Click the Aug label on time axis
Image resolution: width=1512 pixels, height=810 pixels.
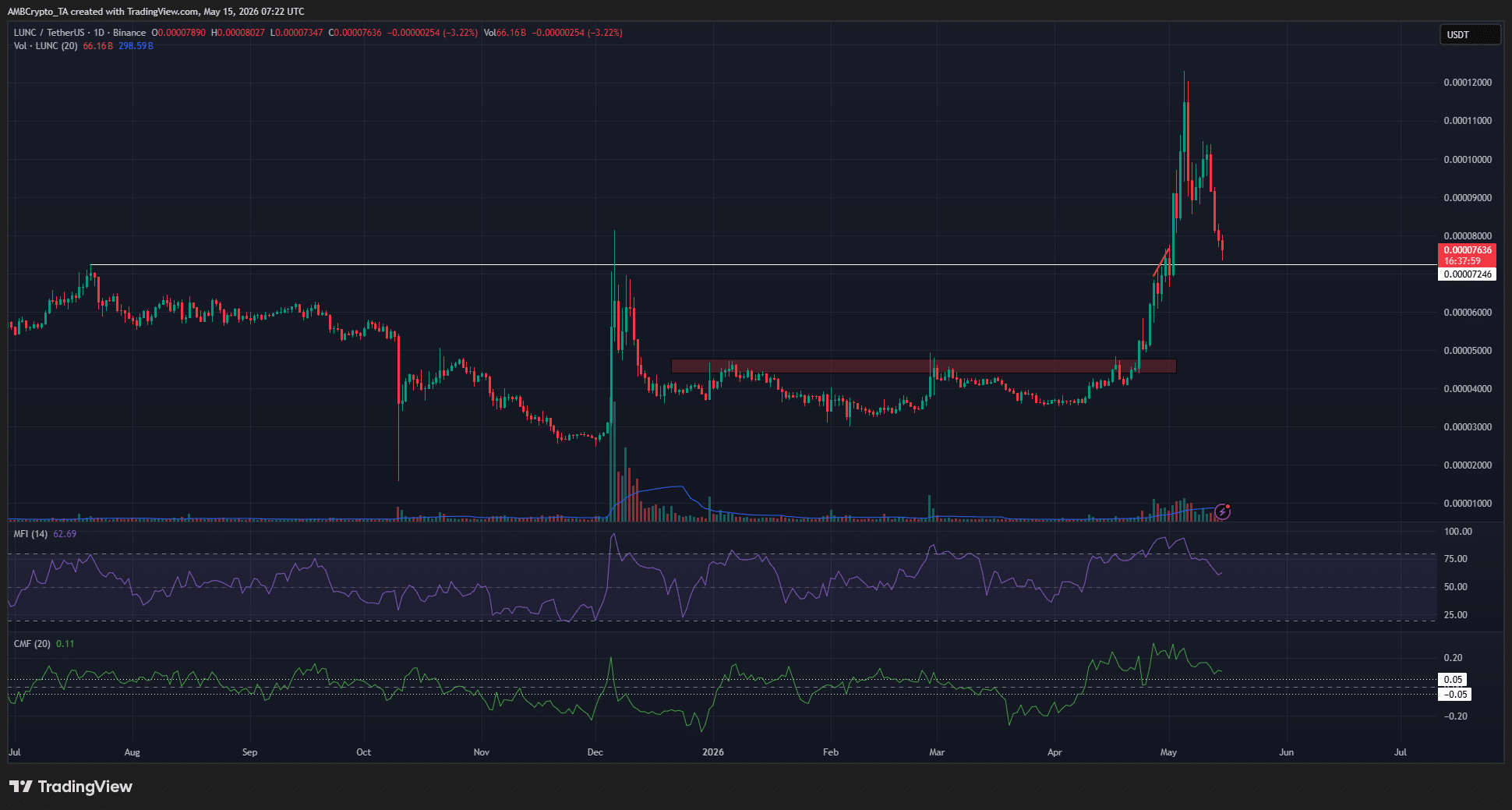click(x=132, y=752)
